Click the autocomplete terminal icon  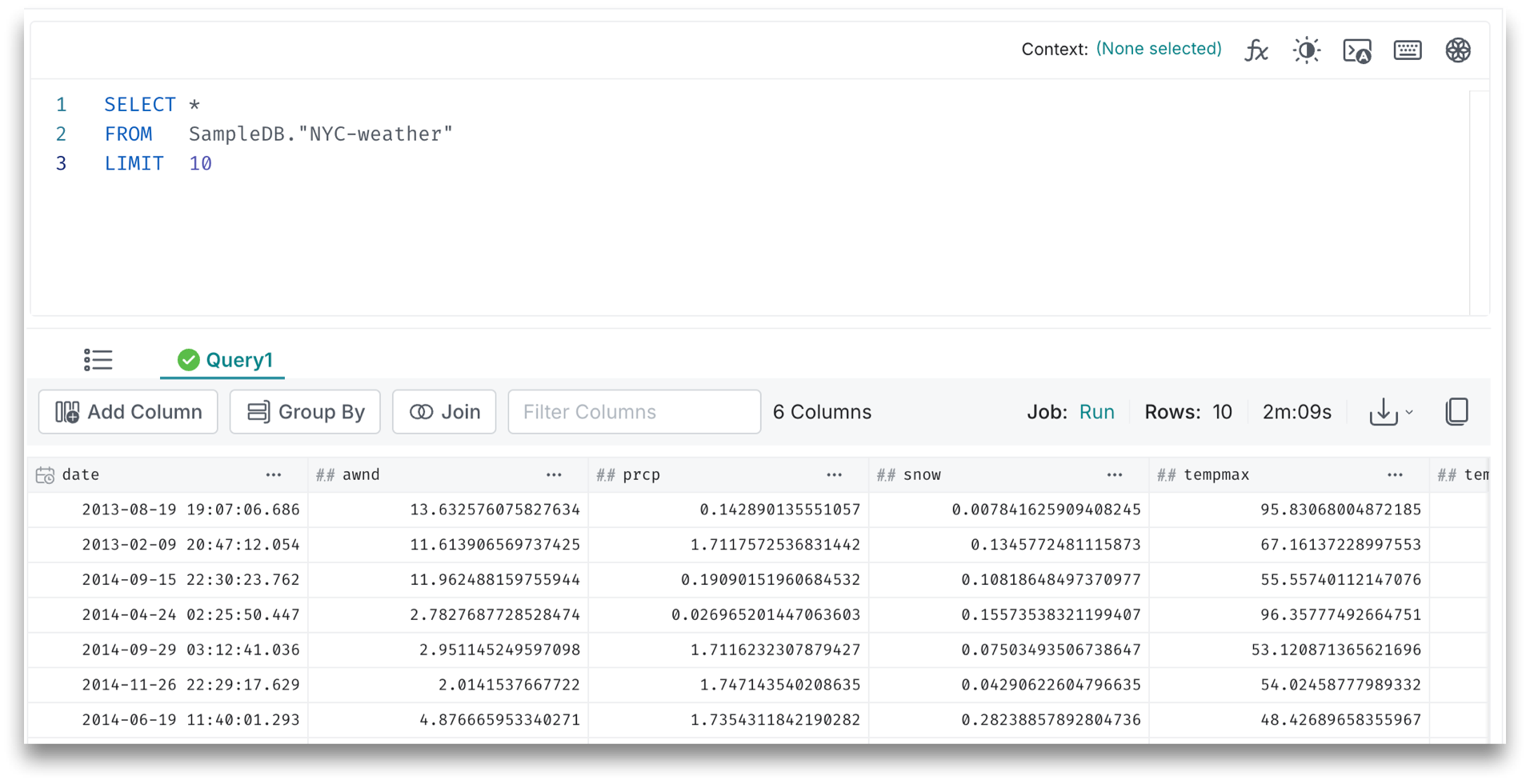click(x=1357, y=50)
